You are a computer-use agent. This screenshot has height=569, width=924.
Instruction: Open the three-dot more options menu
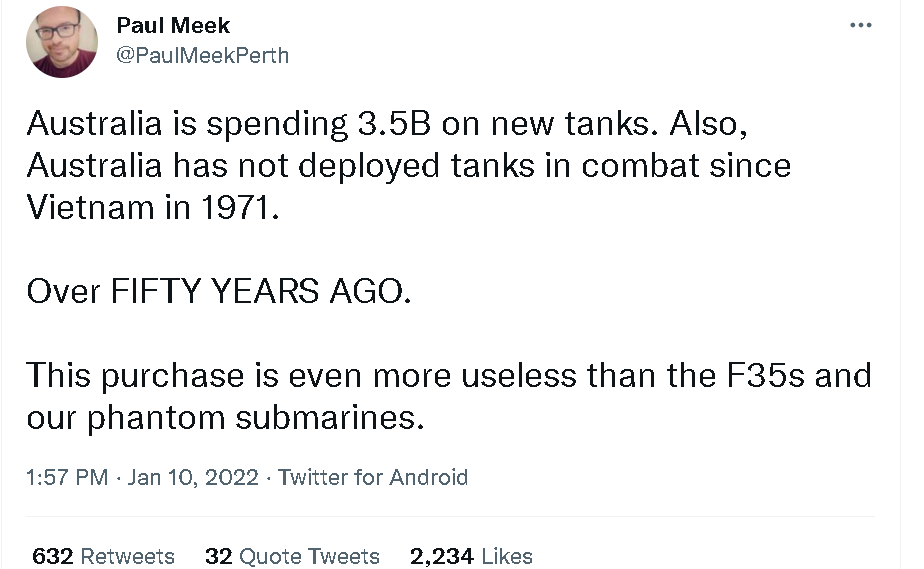(x=860, y=25)
